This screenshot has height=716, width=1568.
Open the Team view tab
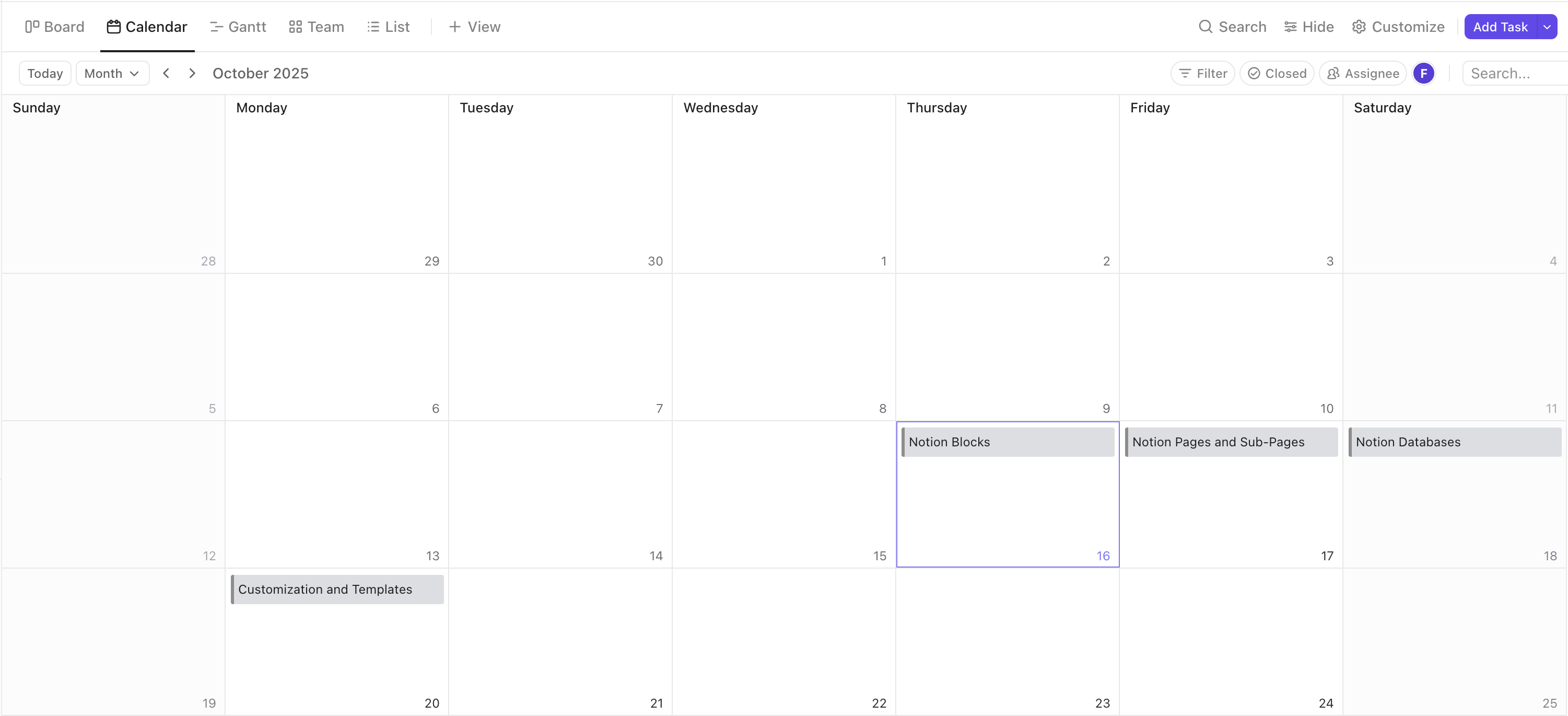tap(316, 27)
